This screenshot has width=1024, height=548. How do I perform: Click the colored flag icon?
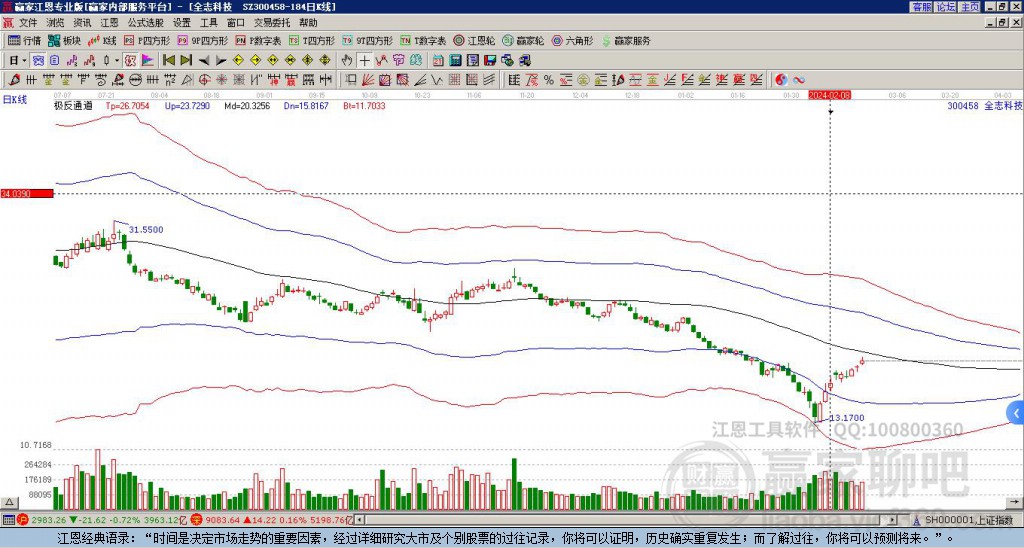148,60
